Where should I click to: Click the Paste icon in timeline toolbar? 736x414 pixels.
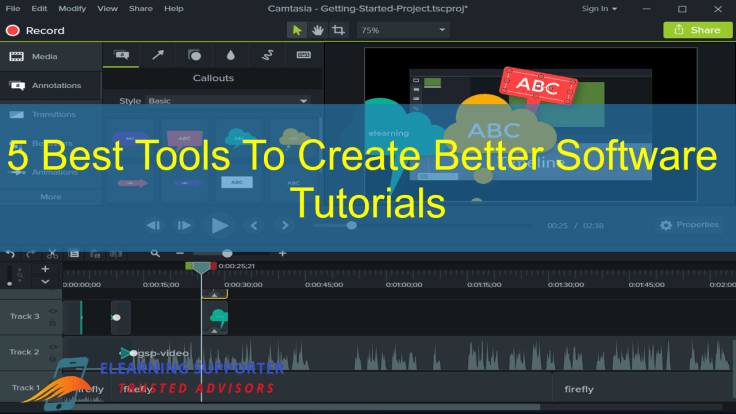(95, 254)
